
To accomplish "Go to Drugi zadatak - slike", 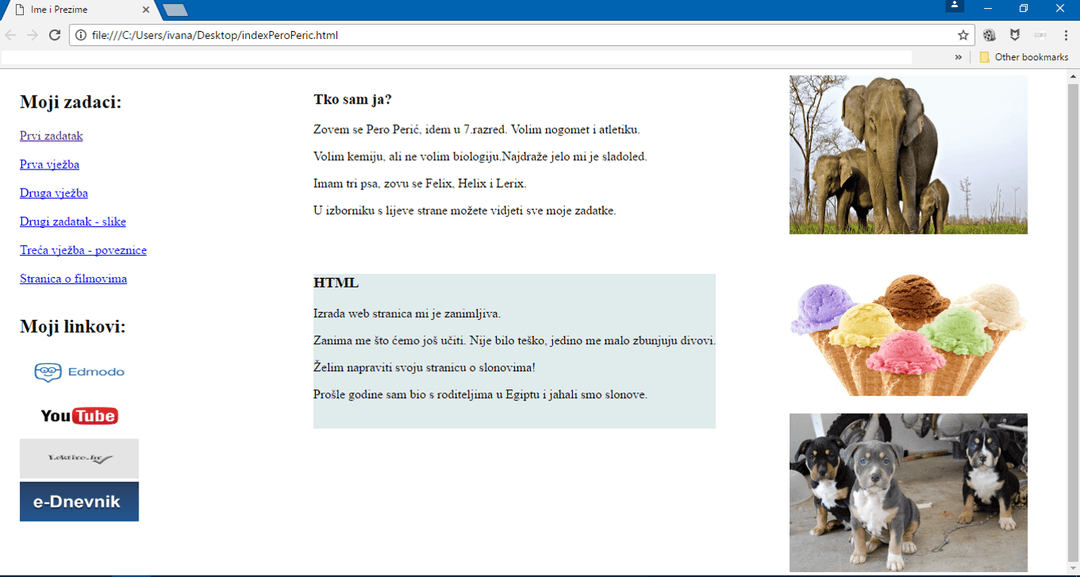I will tap(73, 222).
